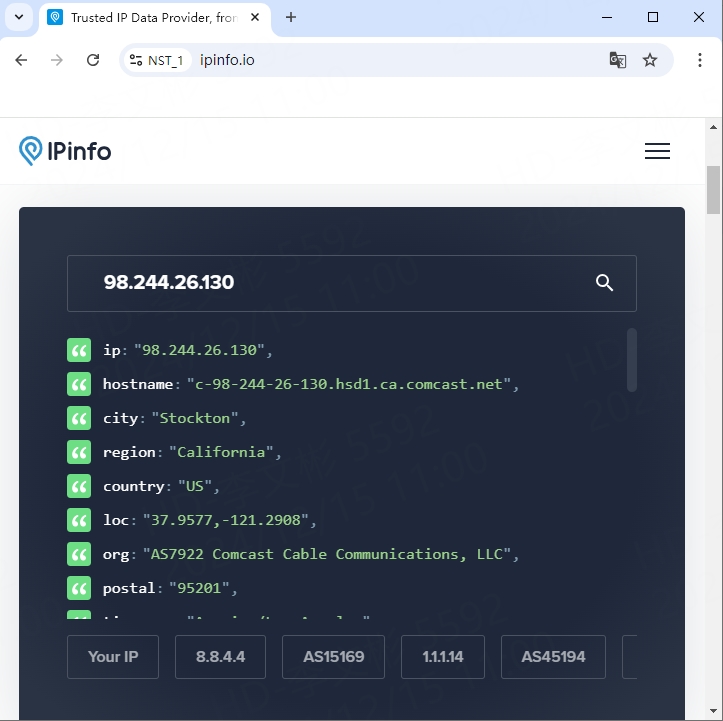Click the search magnifier icon
The width and height of the screenshot is (723, 721).
604,283
